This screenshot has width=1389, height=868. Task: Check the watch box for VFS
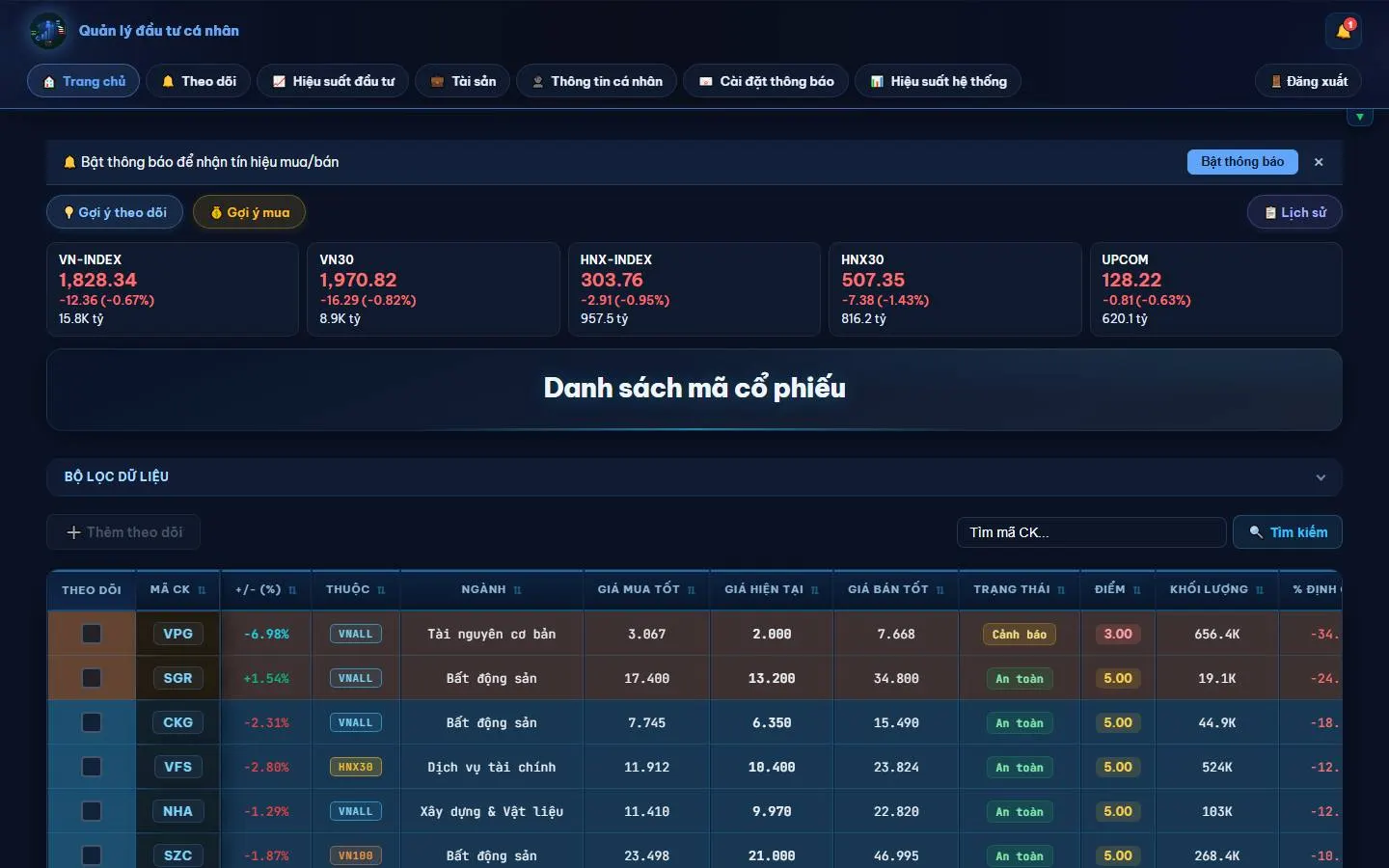pyautogui.click(x=92, y=767)
